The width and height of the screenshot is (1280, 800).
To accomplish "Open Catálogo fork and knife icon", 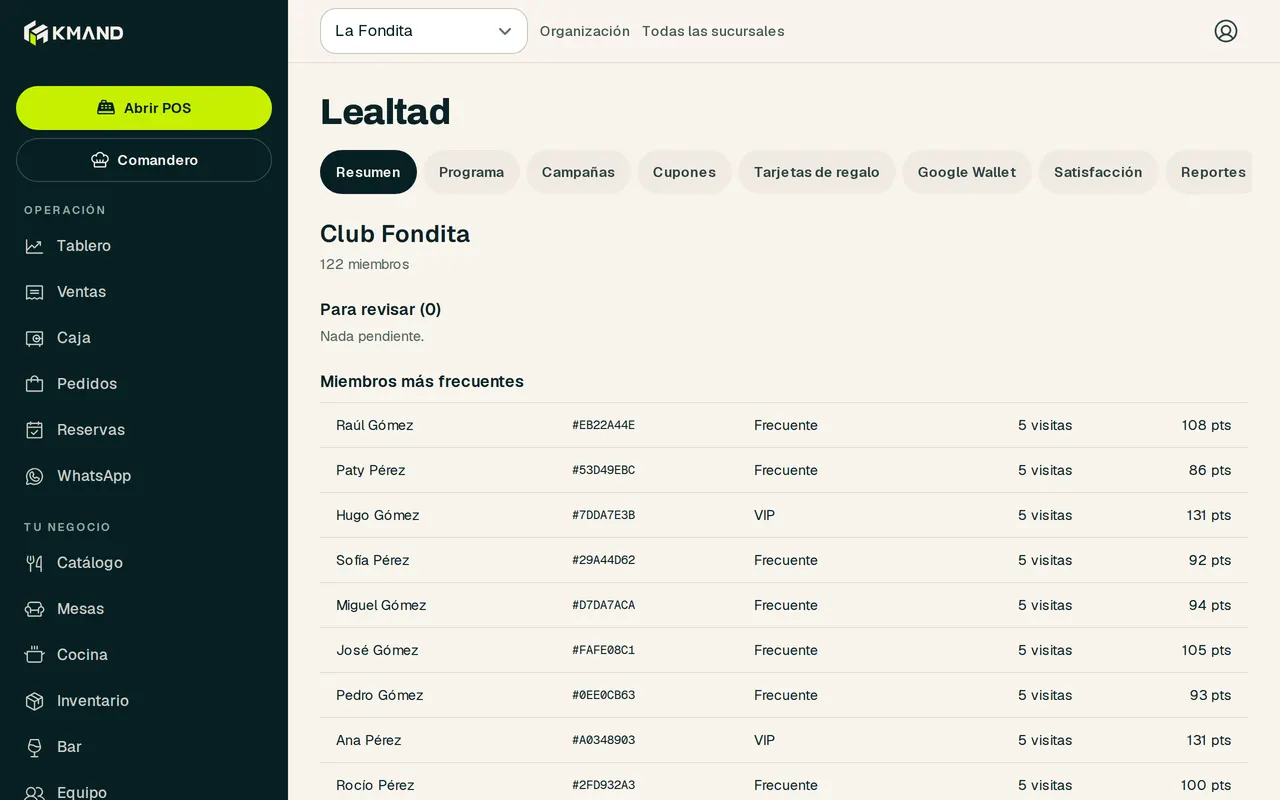I will click(34, 563).
